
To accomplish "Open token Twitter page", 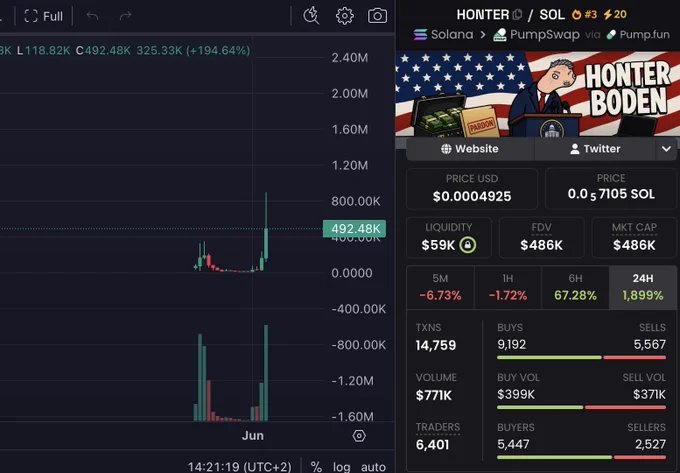I will click(x=595, y=149).
